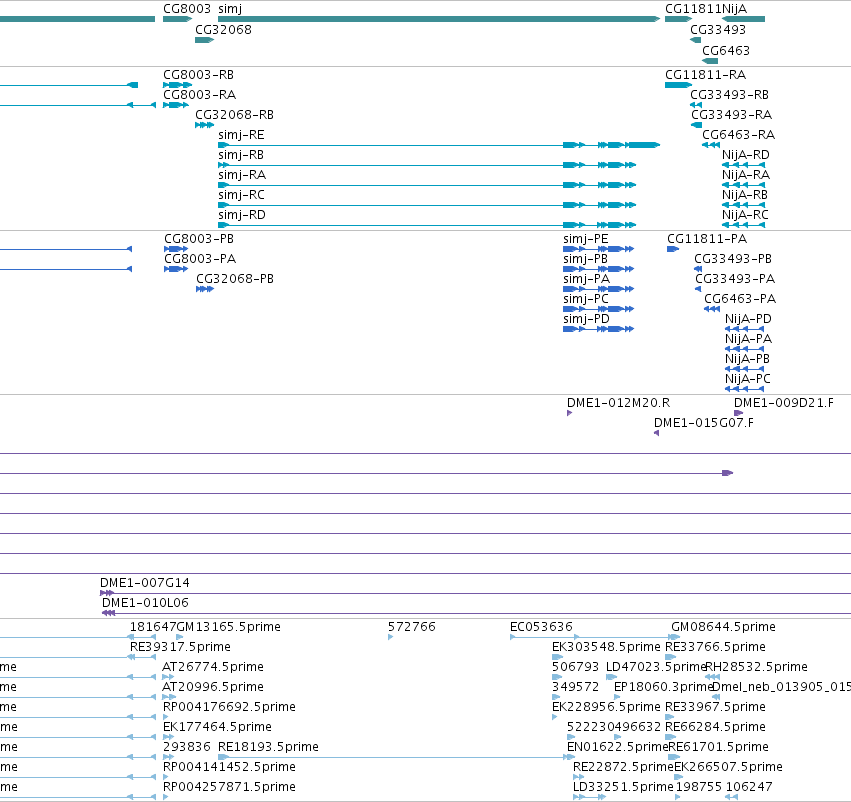Image resolution: width=851 pixels, height=802 pixels.
Task: Click transcript label CG8003-RB
Action: tap(199, 74)
